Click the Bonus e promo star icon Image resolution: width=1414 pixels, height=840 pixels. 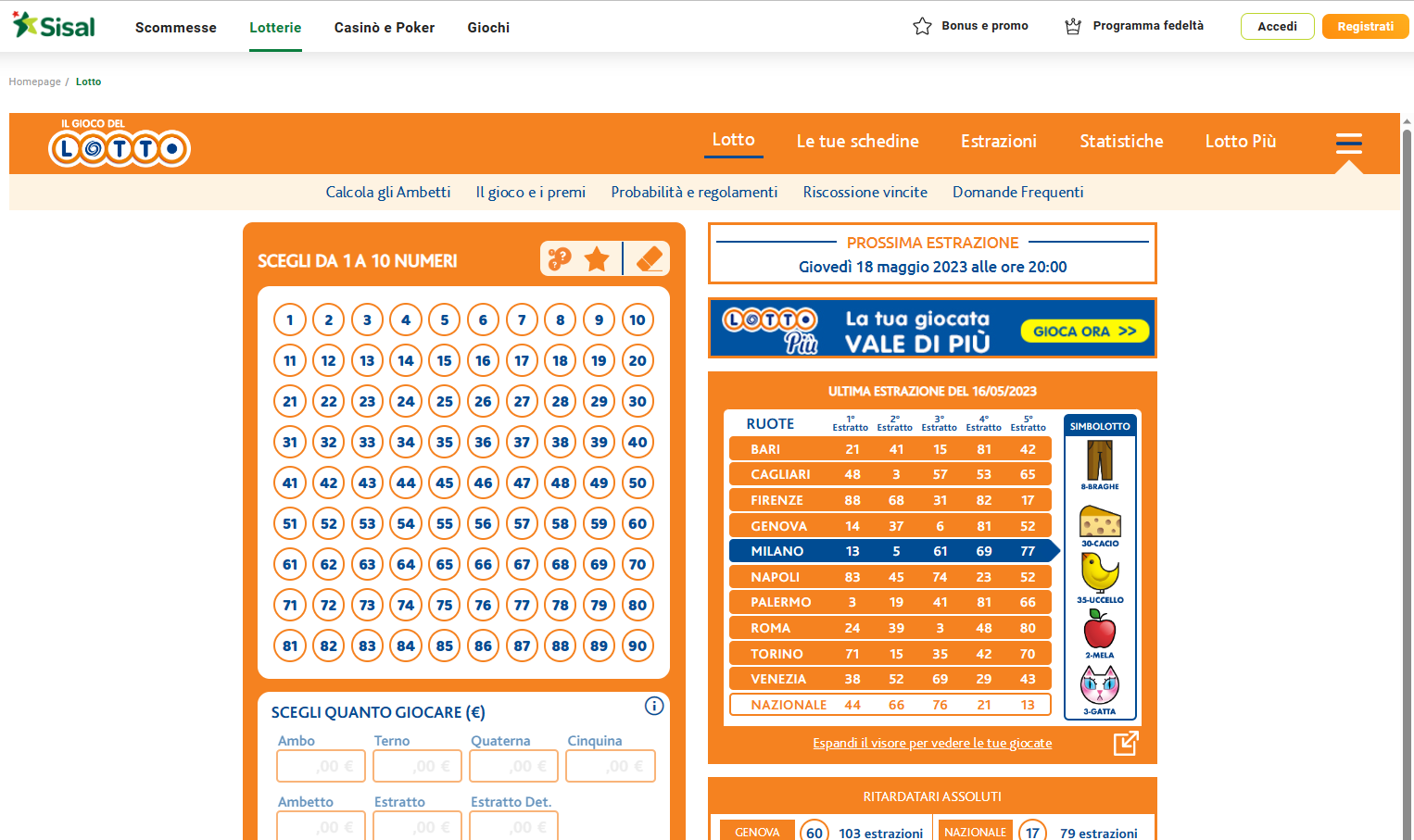[x=922, y=26]
